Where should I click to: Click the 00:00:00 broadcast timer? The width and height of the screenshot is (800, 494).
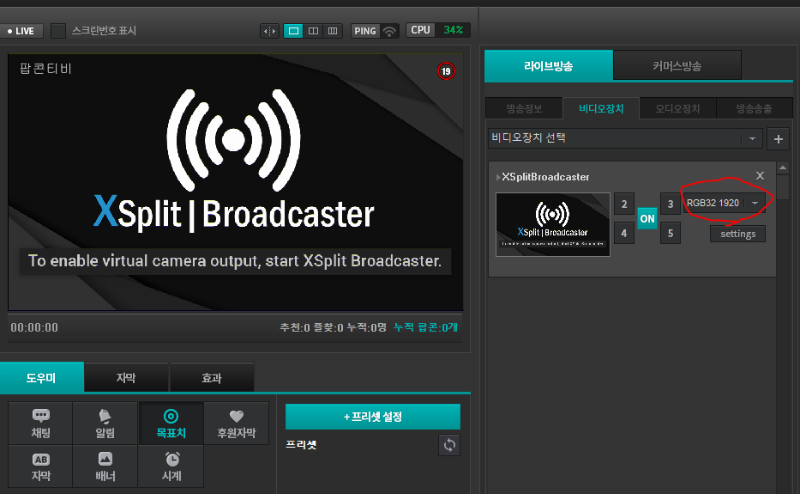34,328
